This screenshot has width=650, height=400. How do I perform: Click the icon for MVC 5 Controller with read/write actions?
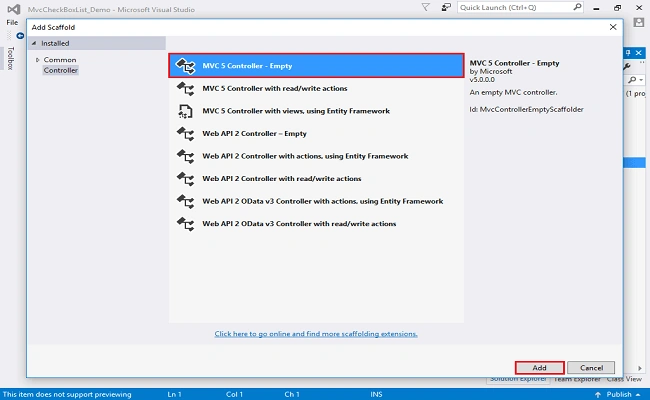[185, 89]
